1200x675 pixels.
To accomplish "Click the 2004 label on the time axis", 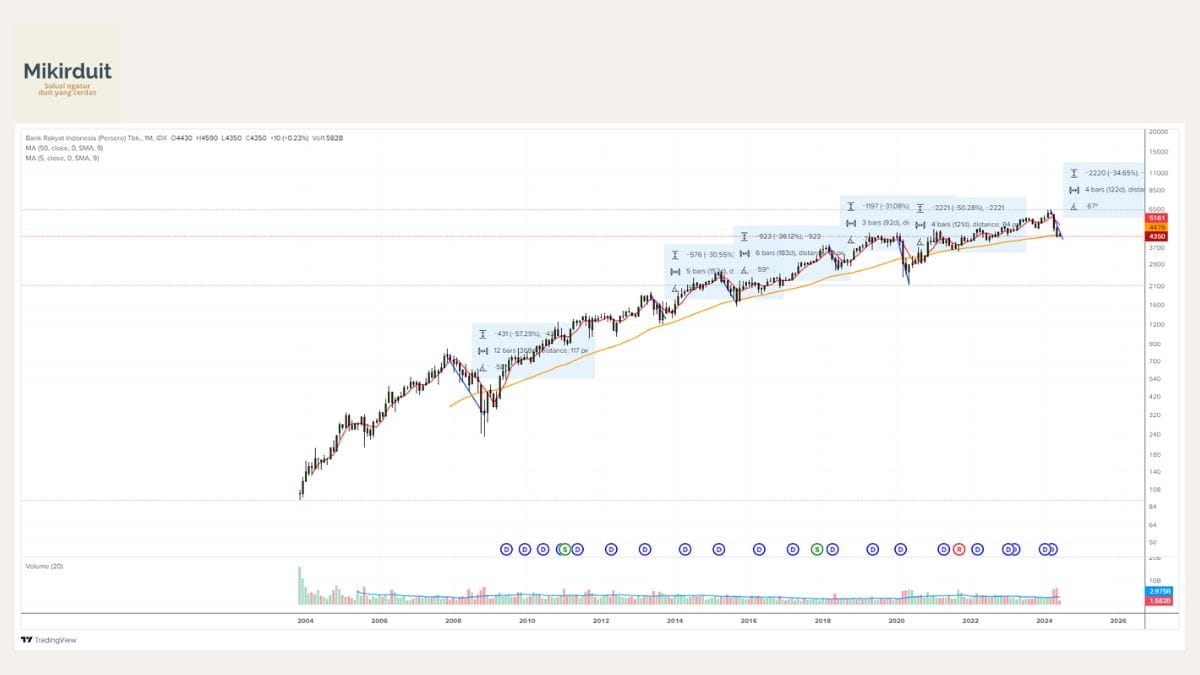I will 304,621.
